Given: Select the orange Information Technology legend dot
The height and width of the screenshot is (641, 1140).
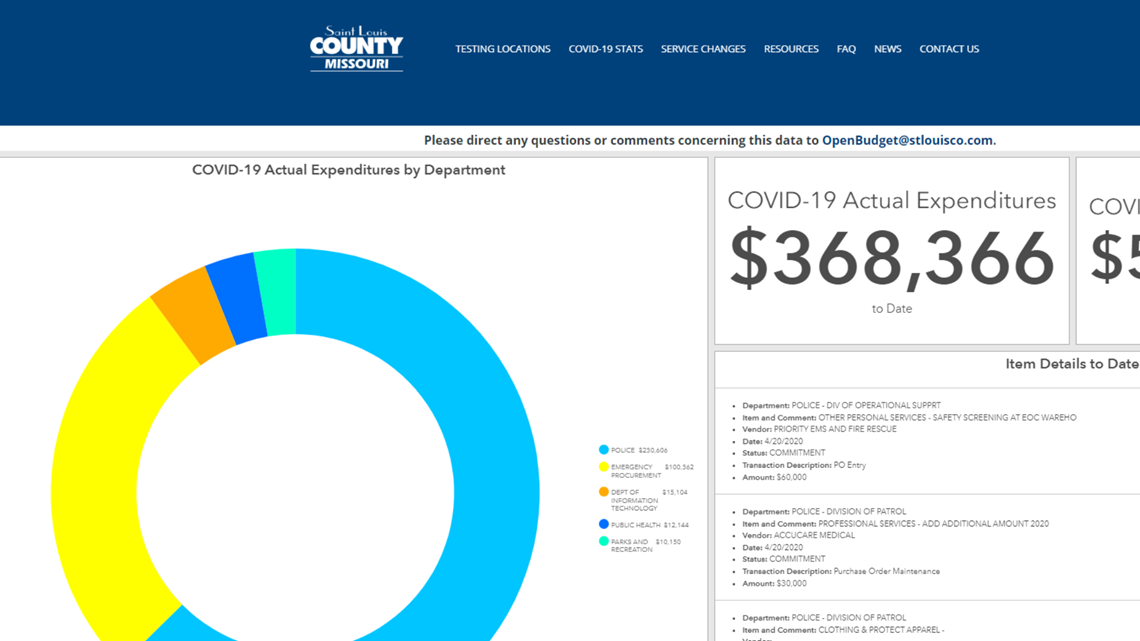Looking at the screenshot, I should click(604, 492).
